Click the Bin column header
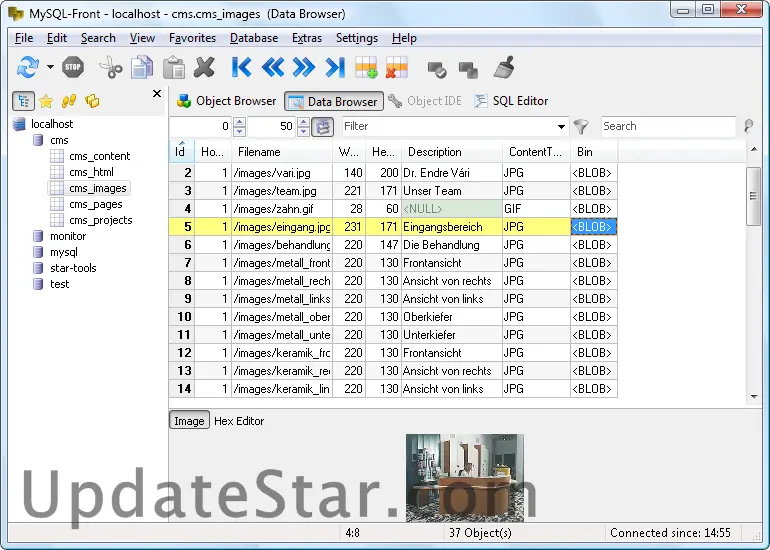This screenshot has width=770, height=550. 594,152
